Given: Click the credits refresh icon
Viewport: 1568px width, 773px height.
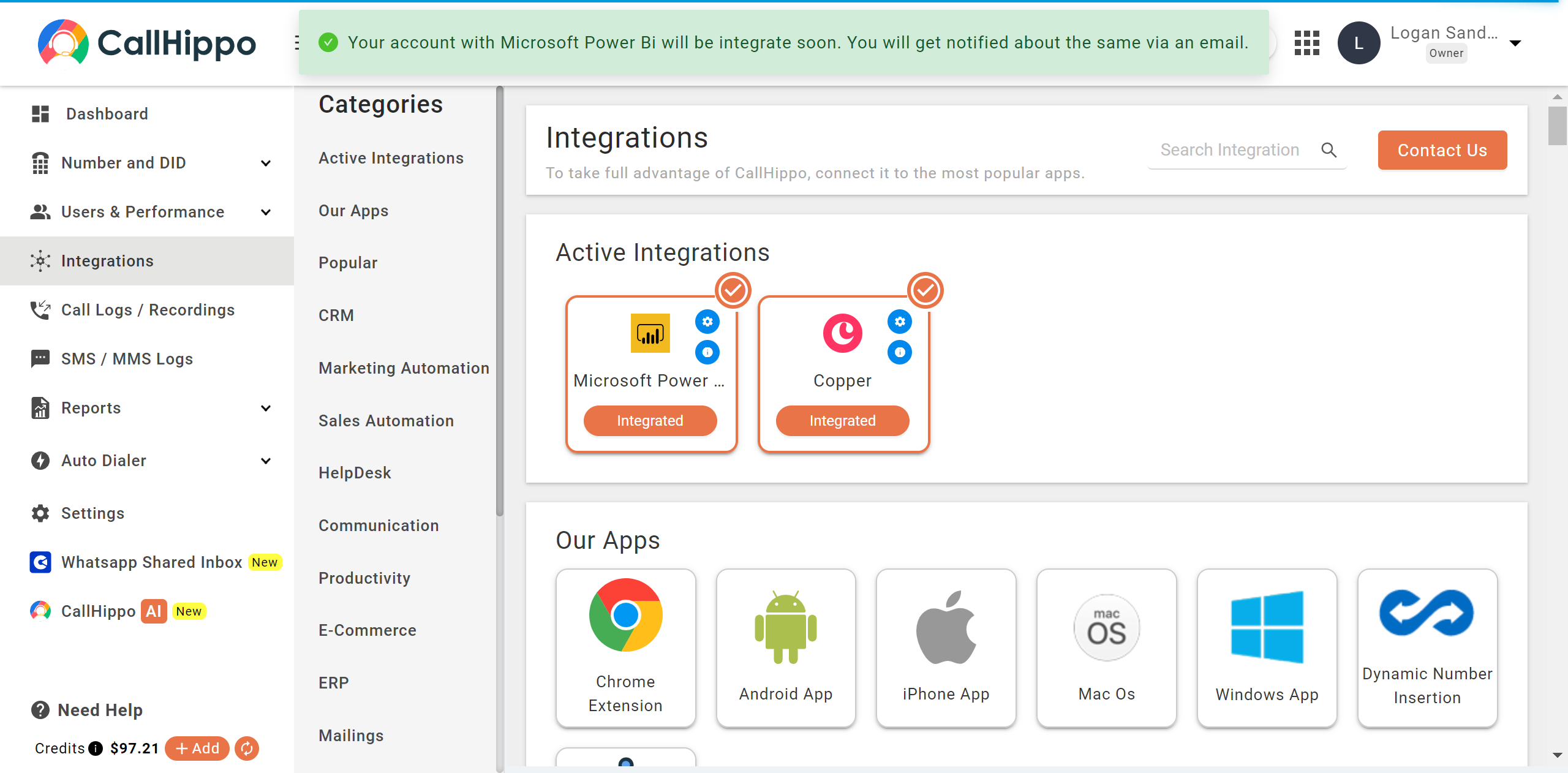Looking at the screenshot, I should click(x=247, y=748).
